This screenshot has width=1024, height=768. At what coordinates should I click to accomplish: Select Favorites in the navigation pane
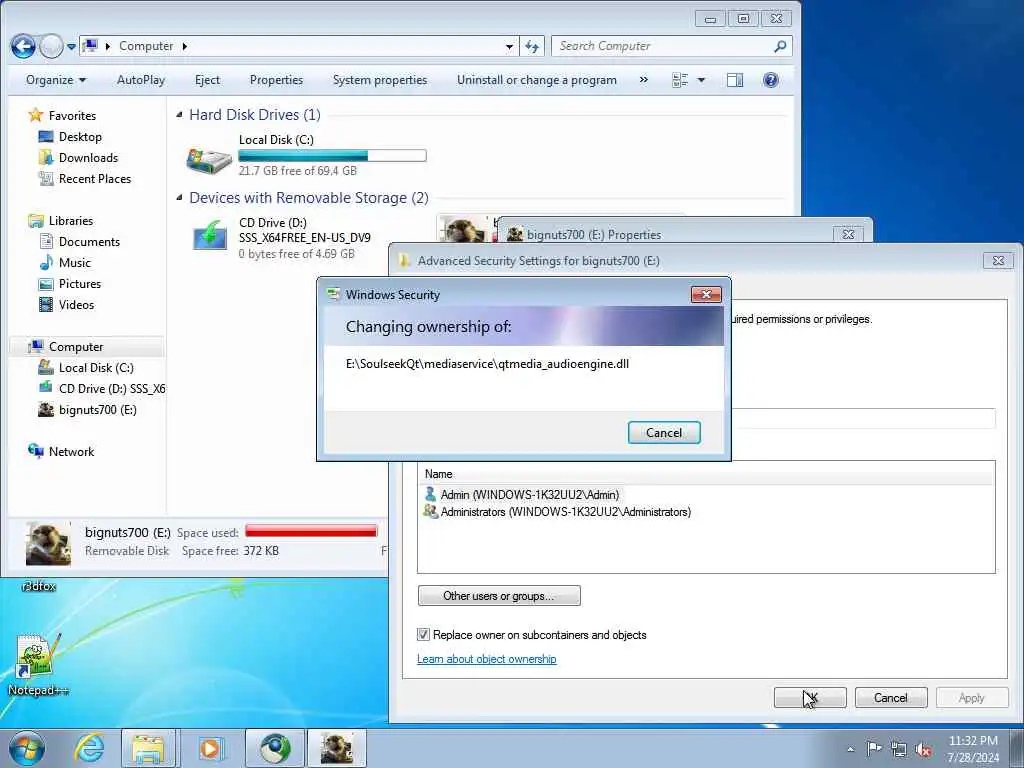point(72,116)
